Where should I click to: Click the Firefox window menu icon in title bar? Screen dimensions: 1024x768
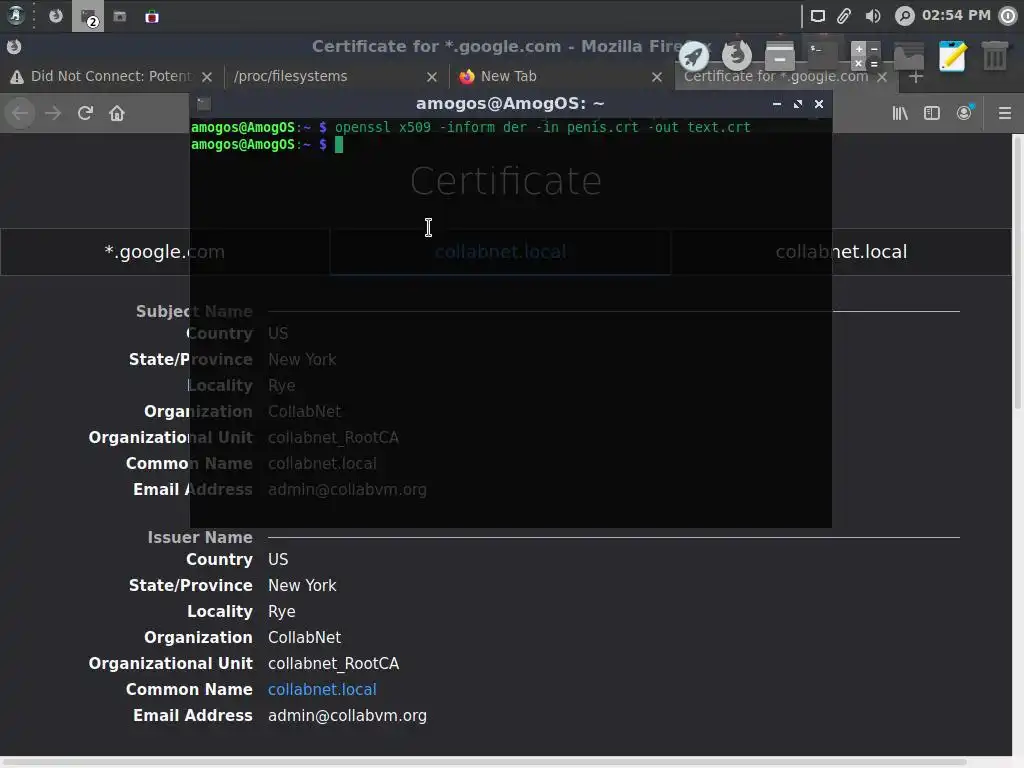coord(14,46)
